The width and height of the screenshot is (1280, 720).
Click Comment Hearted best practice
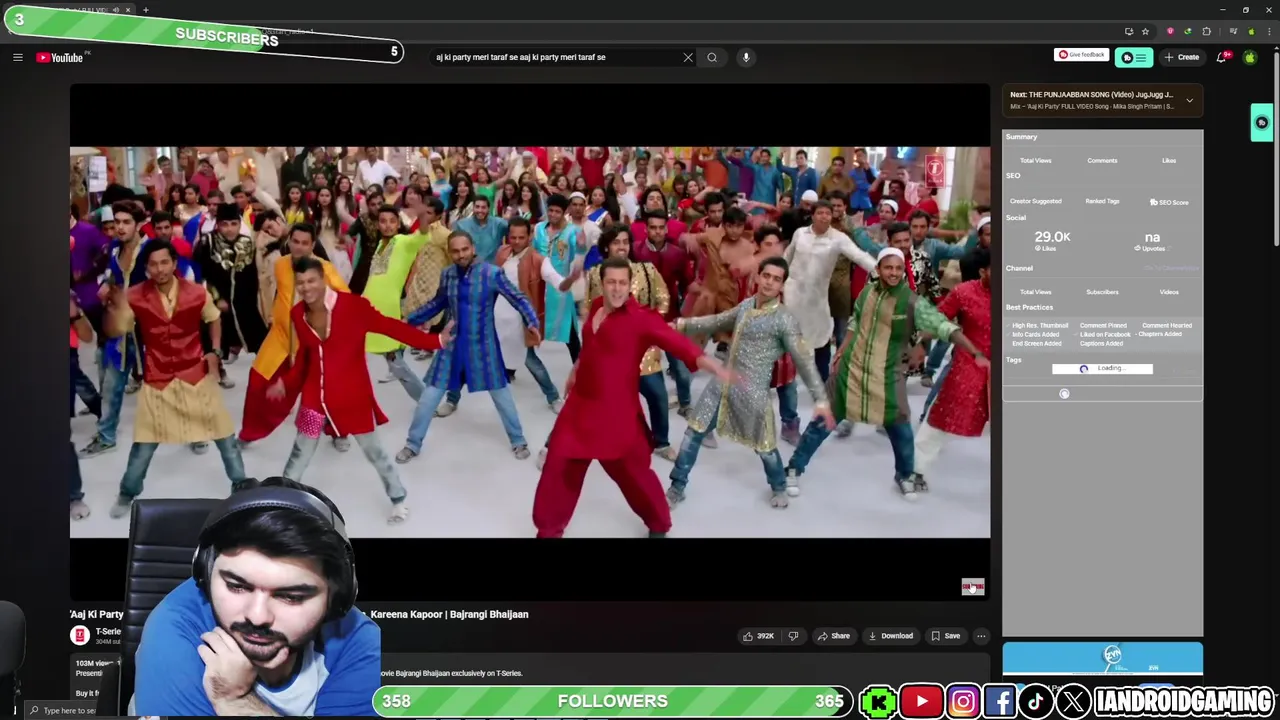[1166, 326]
